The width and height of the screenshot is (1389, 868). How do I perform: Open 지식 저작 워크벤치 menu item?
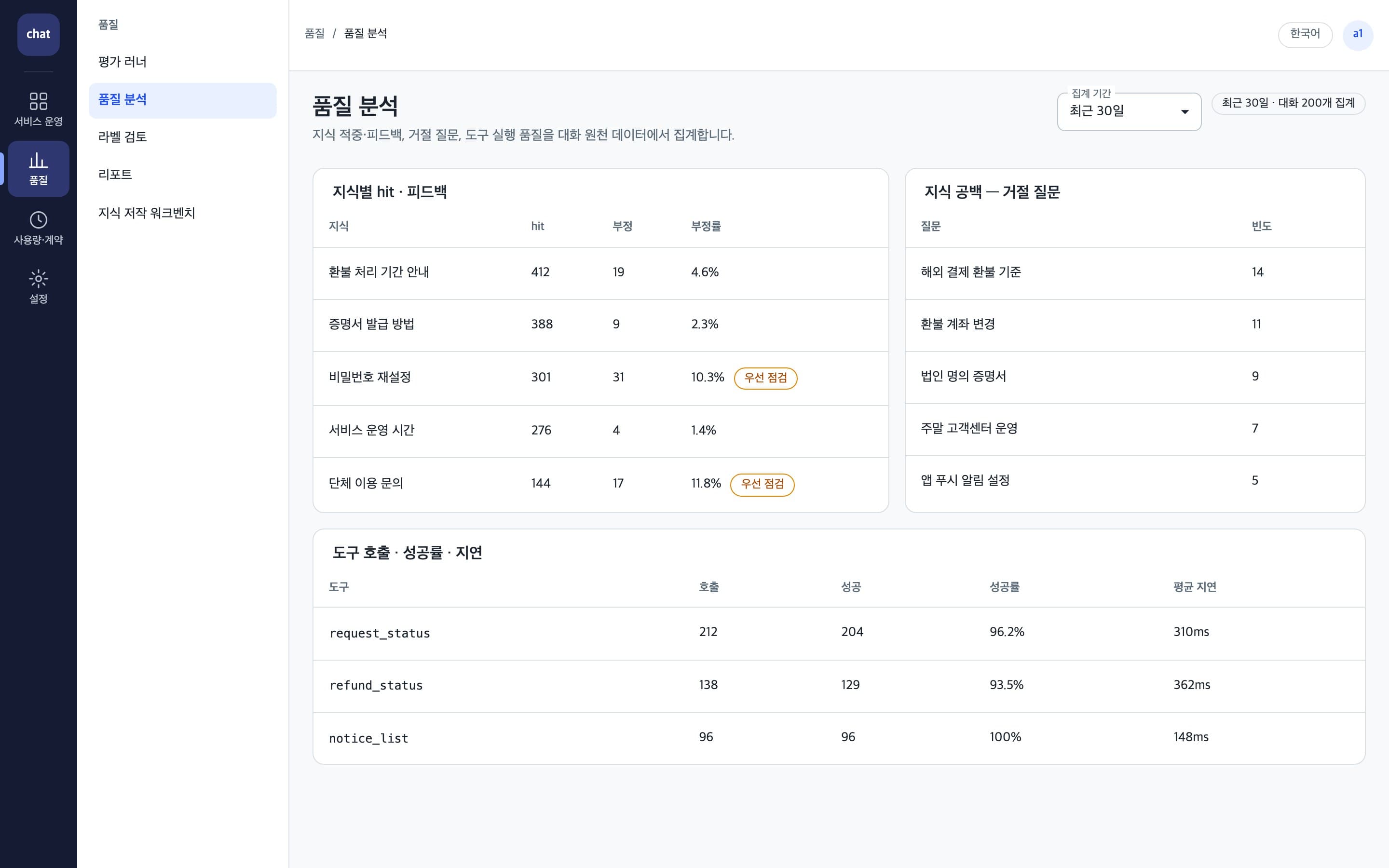pos(182,213)
